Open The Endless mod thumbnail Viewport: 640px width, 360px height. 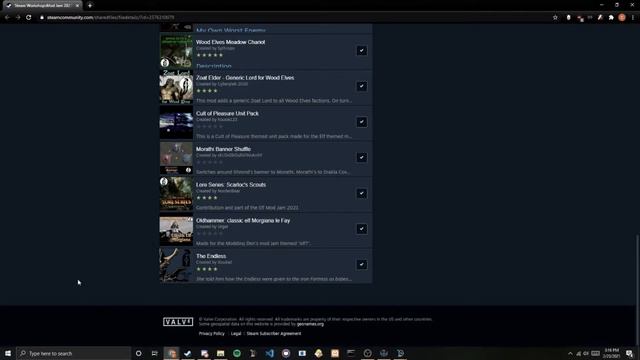(x=176, y=265)
